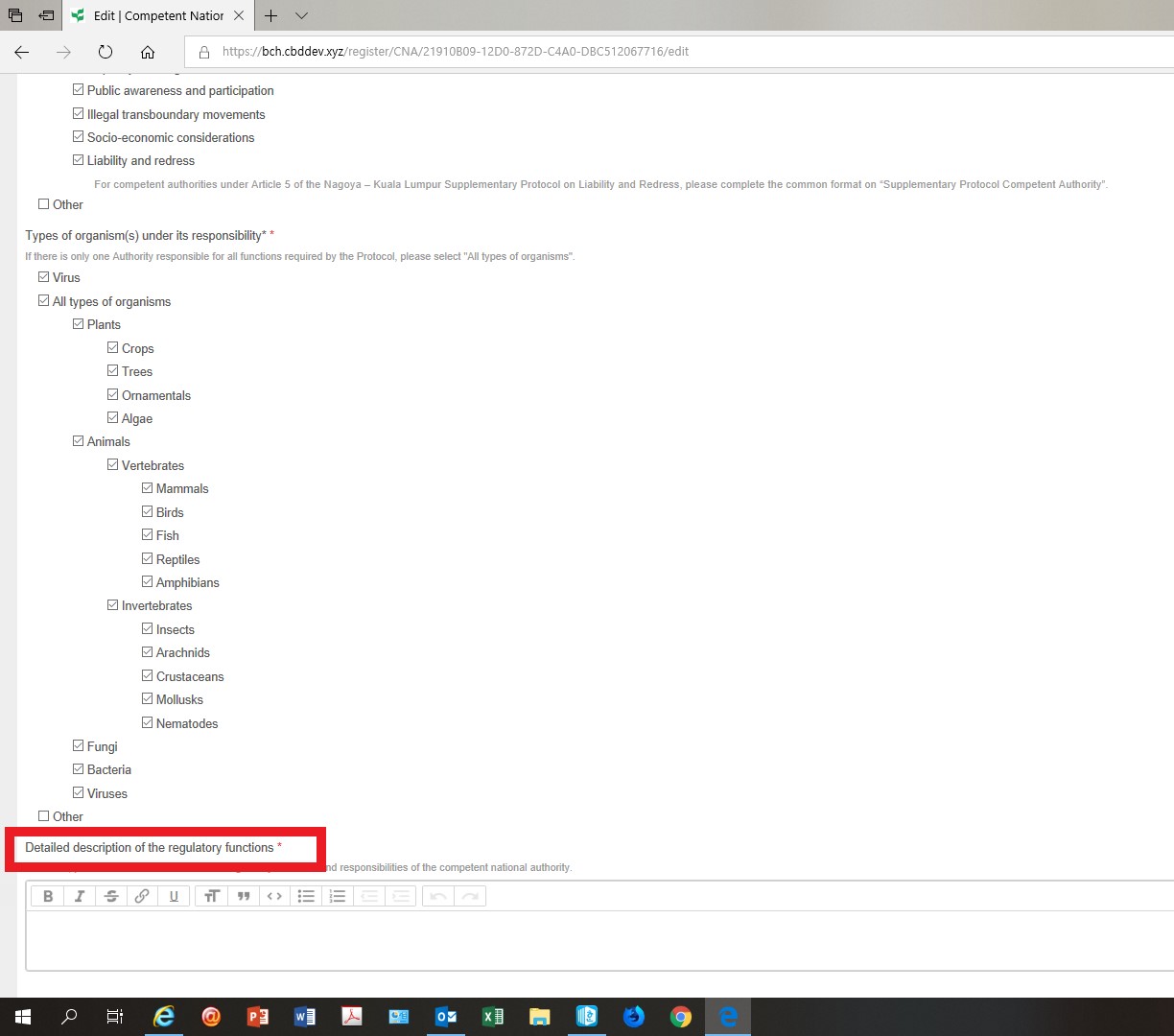
Task: Insert a block quote with the quote icon
Action: [244, 896]
